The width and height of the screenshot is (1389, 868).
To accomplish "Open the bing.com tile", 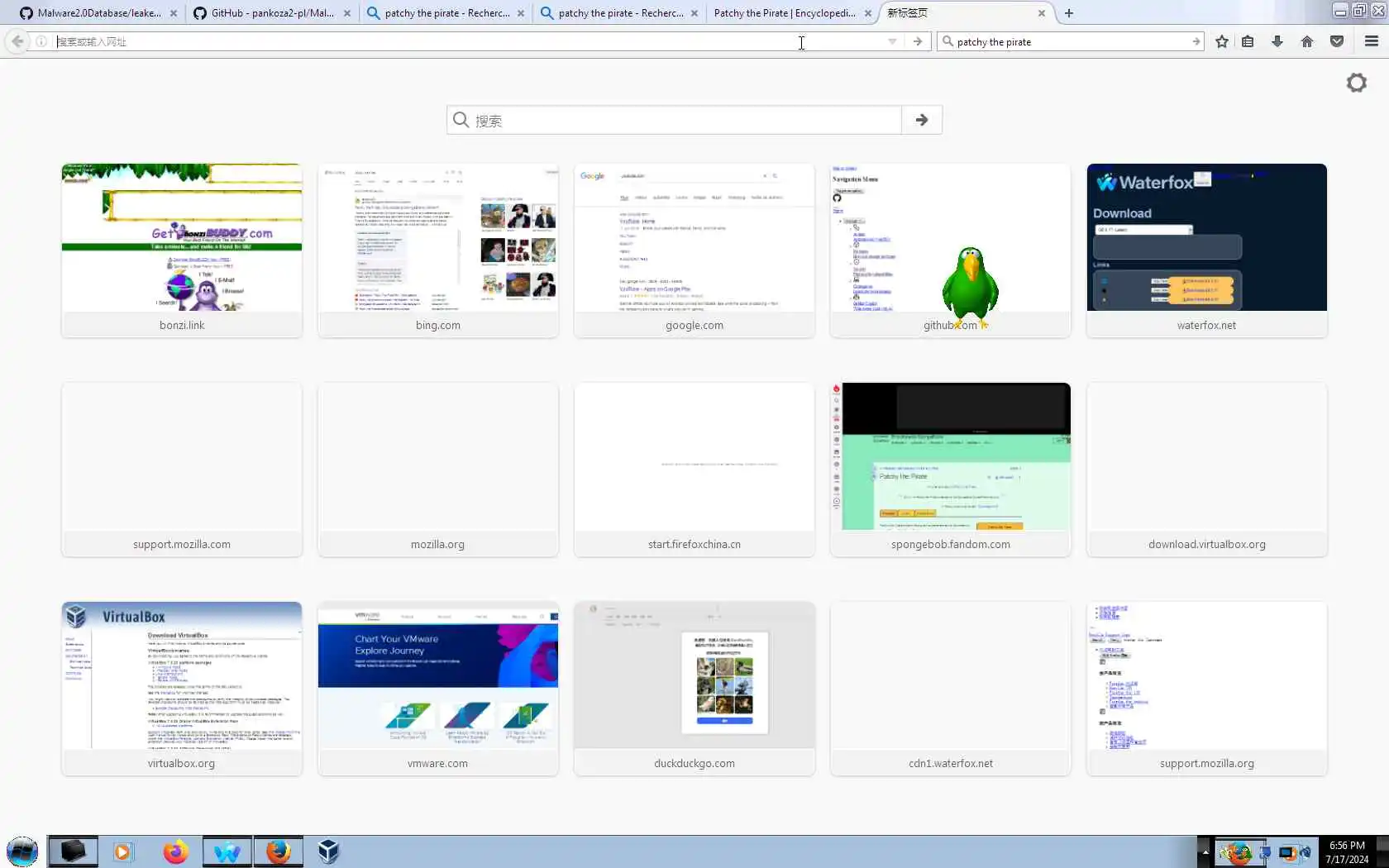I will pos(438,250).
